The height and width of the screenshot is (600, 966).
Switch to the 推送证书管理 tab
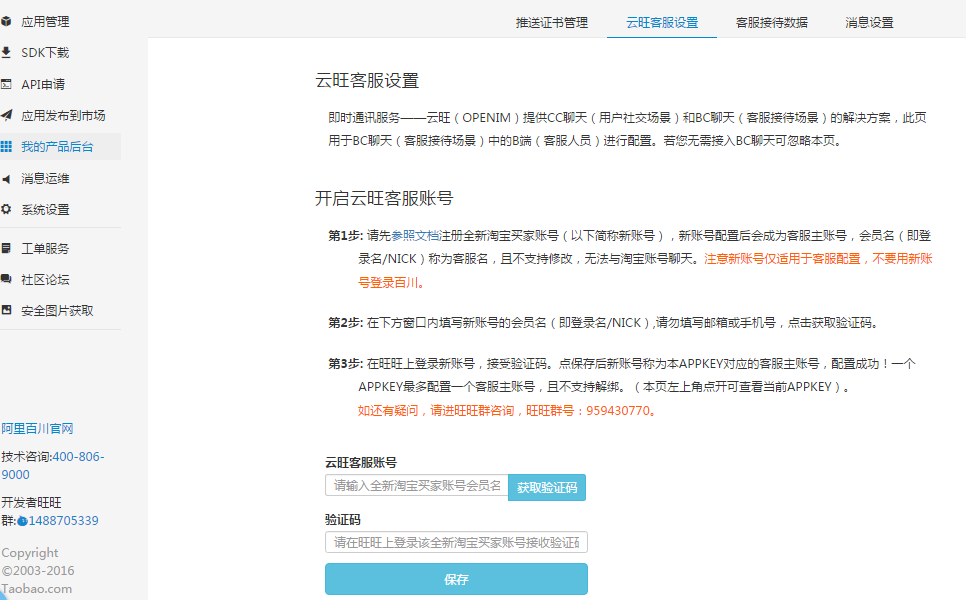pos(551,23)
